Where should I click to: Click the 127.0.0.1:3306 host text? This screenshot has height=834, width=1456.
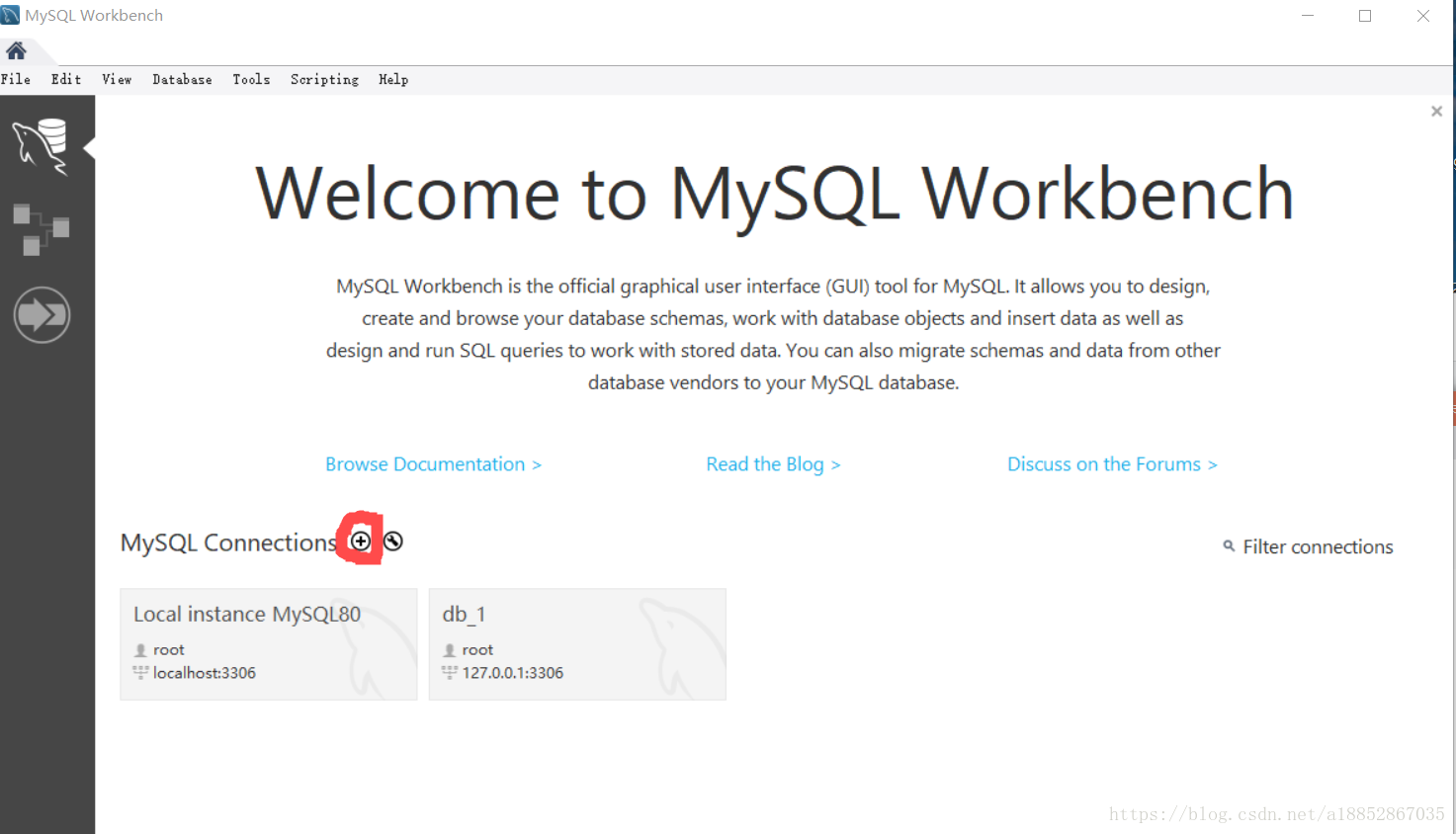point(513,673)
